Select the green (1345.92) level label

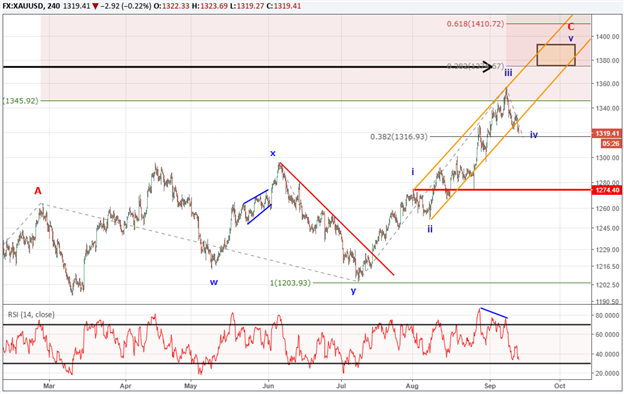point(21,101)
